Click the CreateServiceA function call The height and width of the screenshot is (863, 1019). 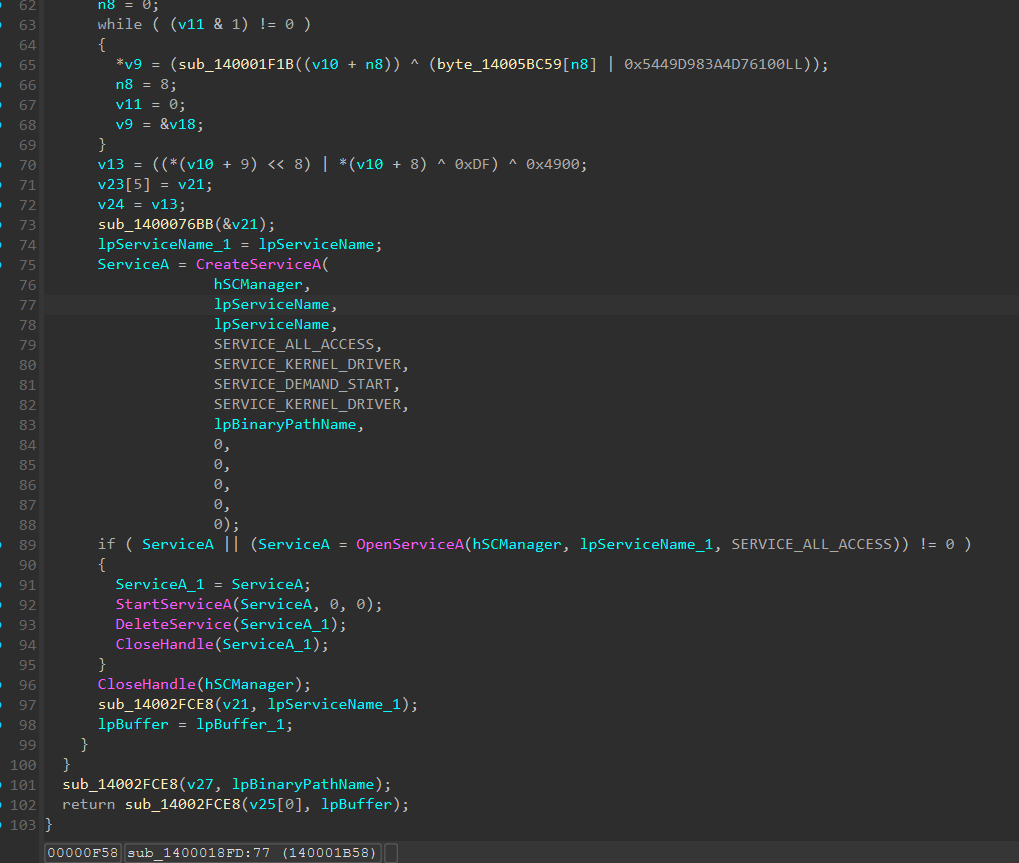259,264
